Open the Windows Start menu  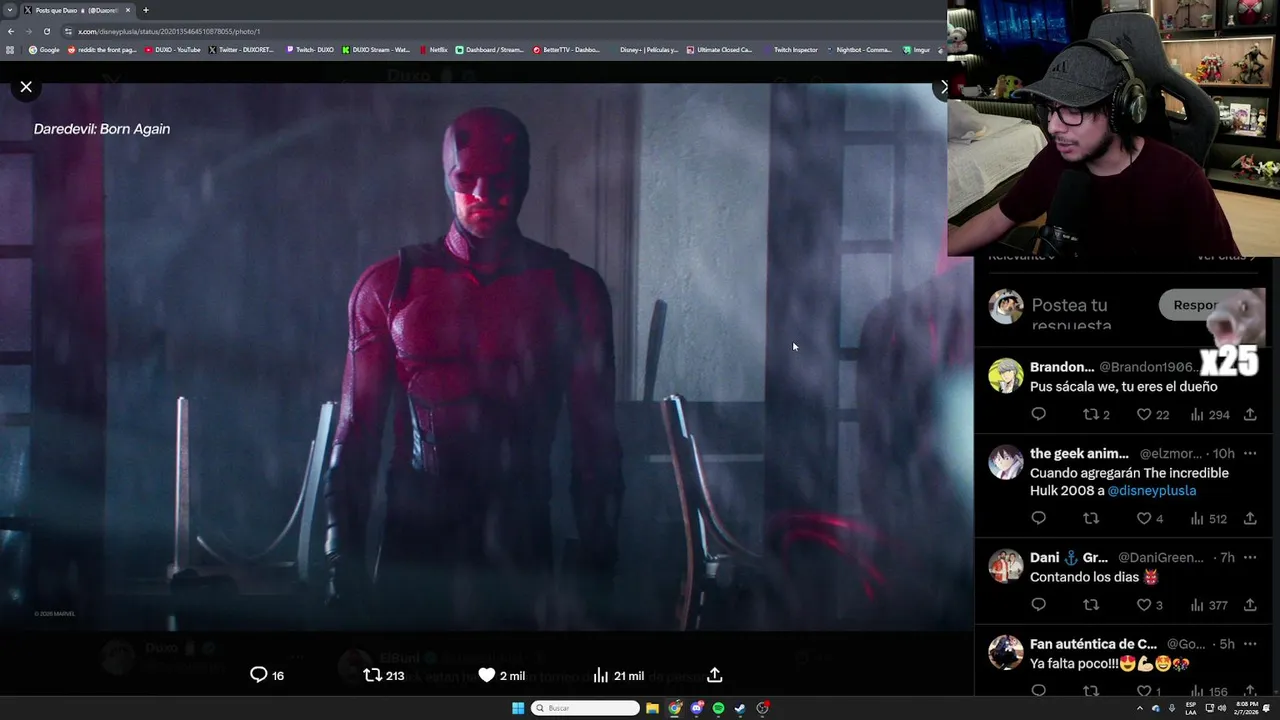518,708
